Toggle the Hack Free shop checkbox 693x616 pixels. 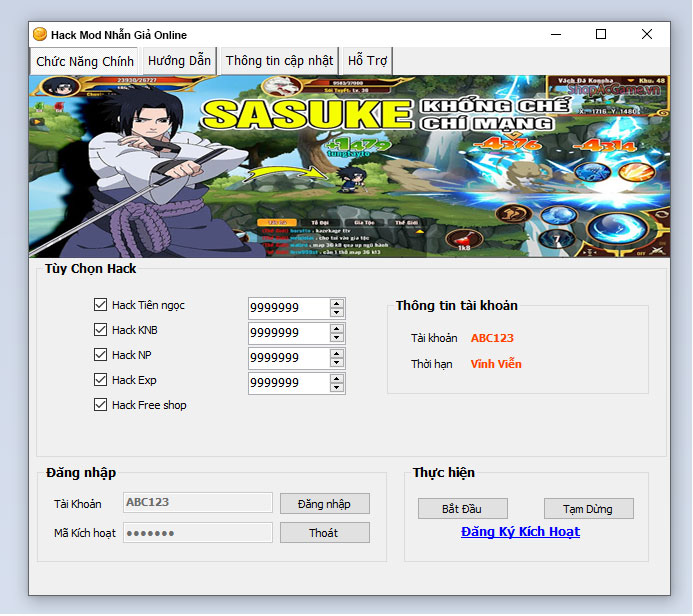click(x=100, y=405)
